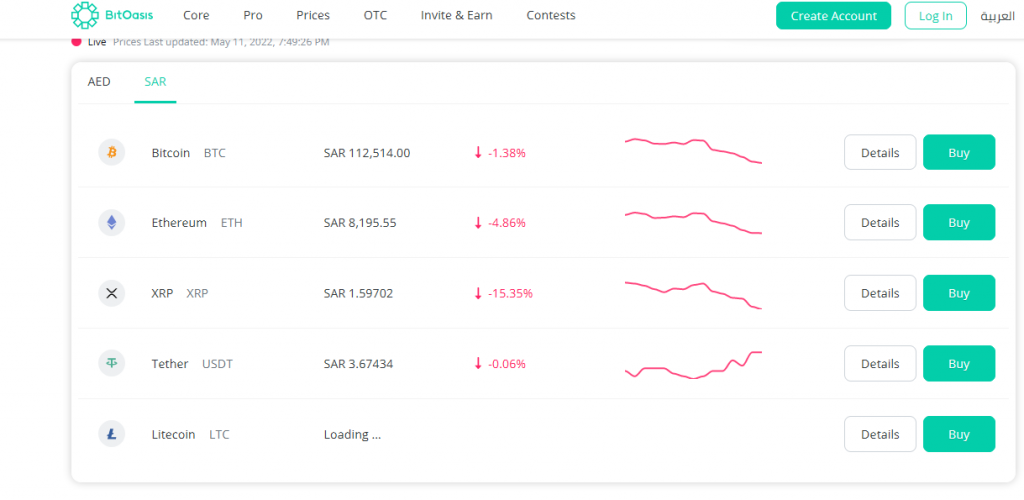This screenshot has width=1024, height=500.
Task: Click the ETH ticker label
Action: (231, 223)
